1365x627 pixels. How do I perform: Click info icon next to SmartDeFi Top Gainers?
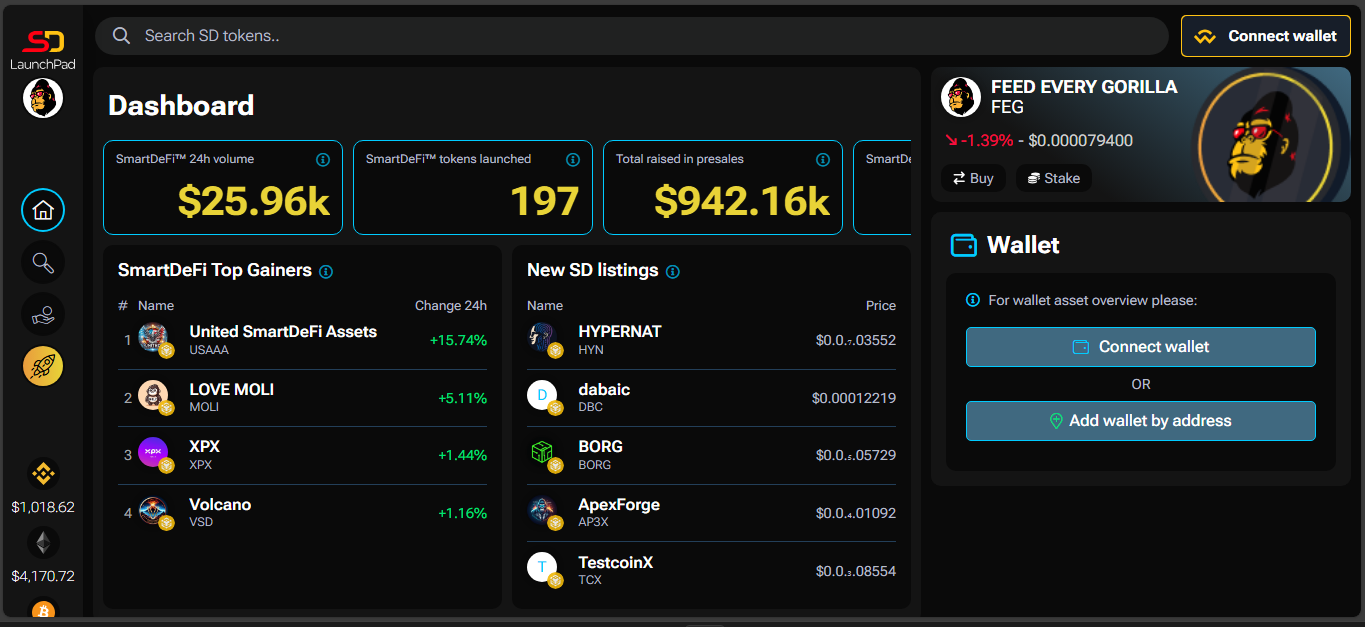pos(326,271)
